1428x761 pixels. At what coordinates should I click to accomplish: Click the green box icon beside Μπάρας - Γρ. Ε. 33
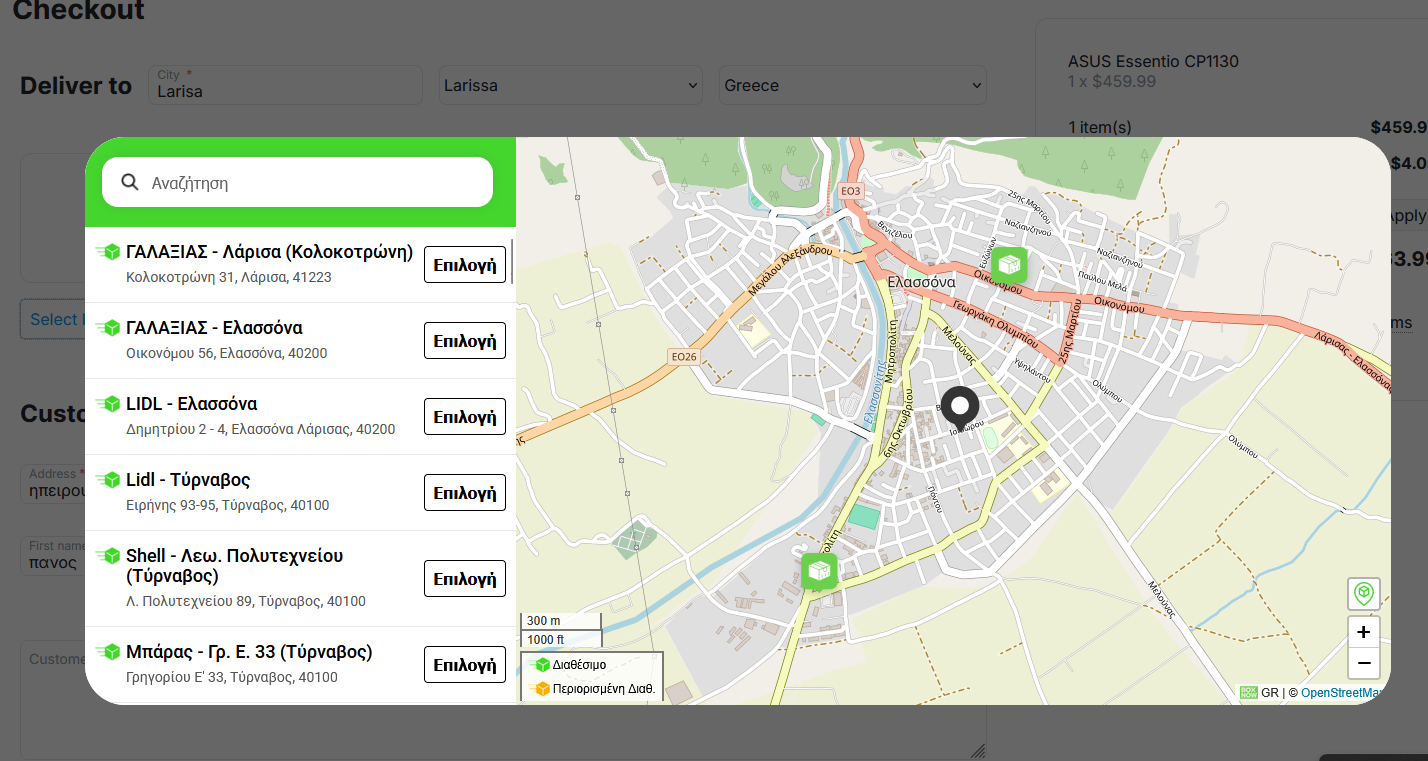pyautogui.click(x=108, y=652)
